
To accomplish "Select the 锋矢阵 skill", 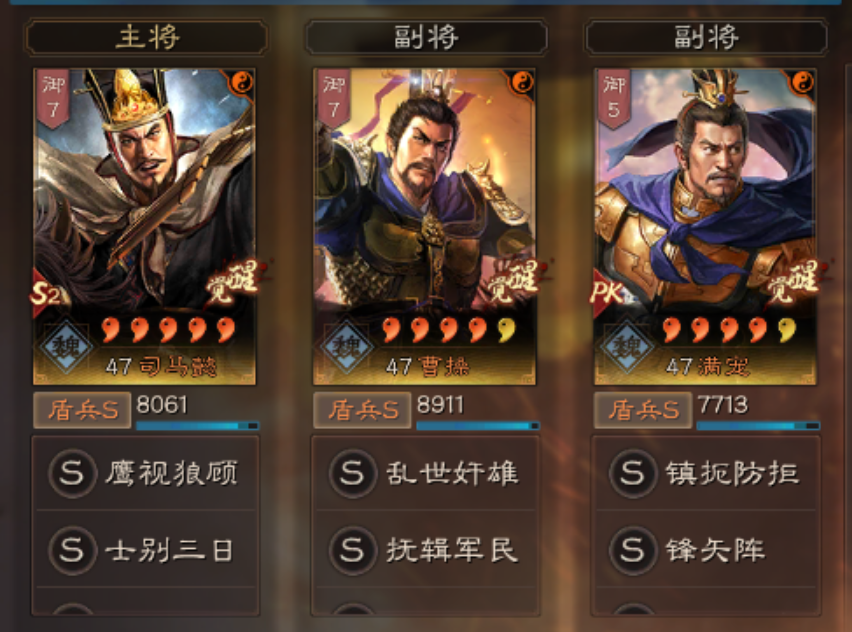I will pos(706,549).
